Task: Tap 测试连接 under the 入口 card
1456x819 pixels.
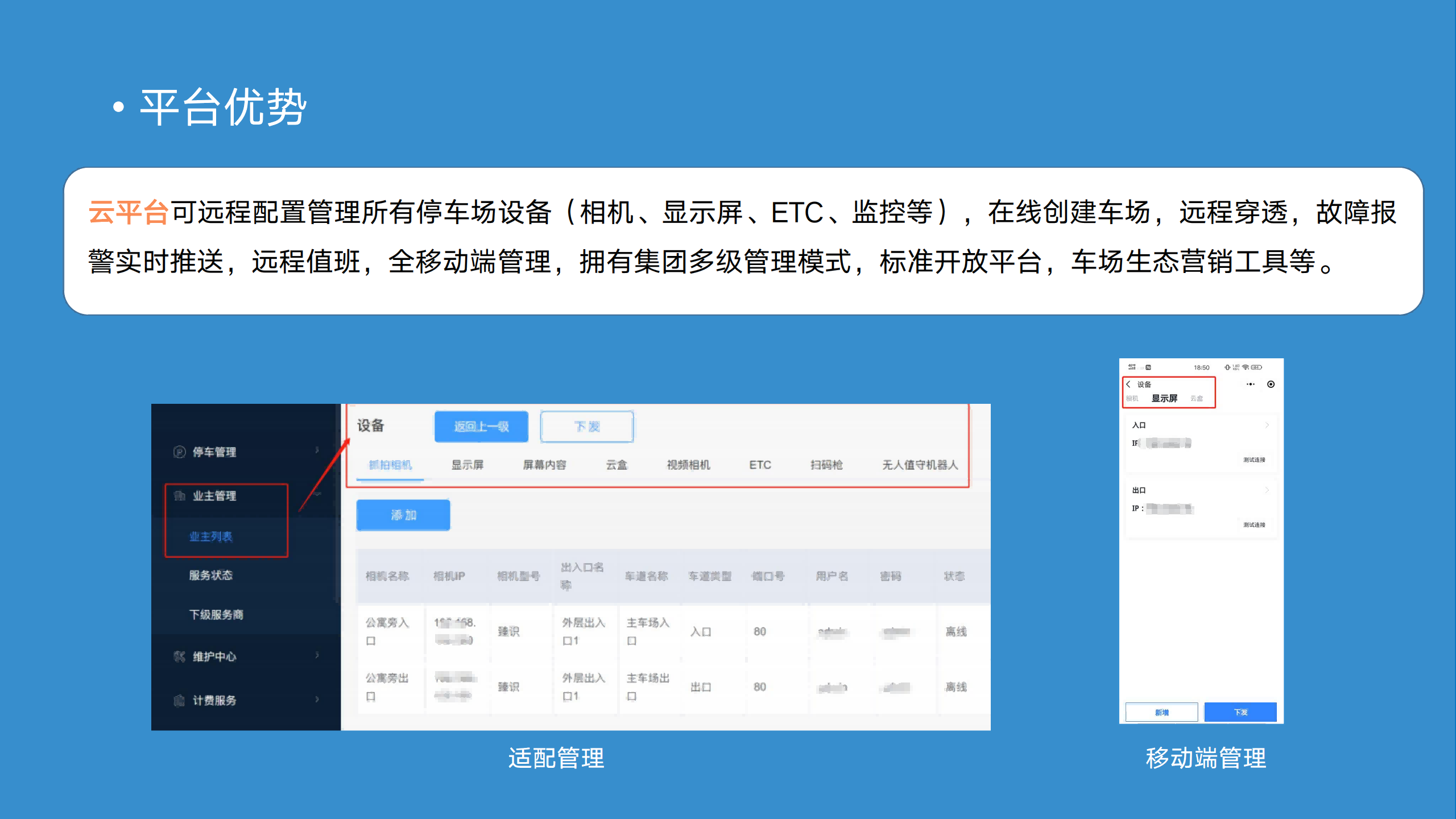Action: [x=1254, y=460]
